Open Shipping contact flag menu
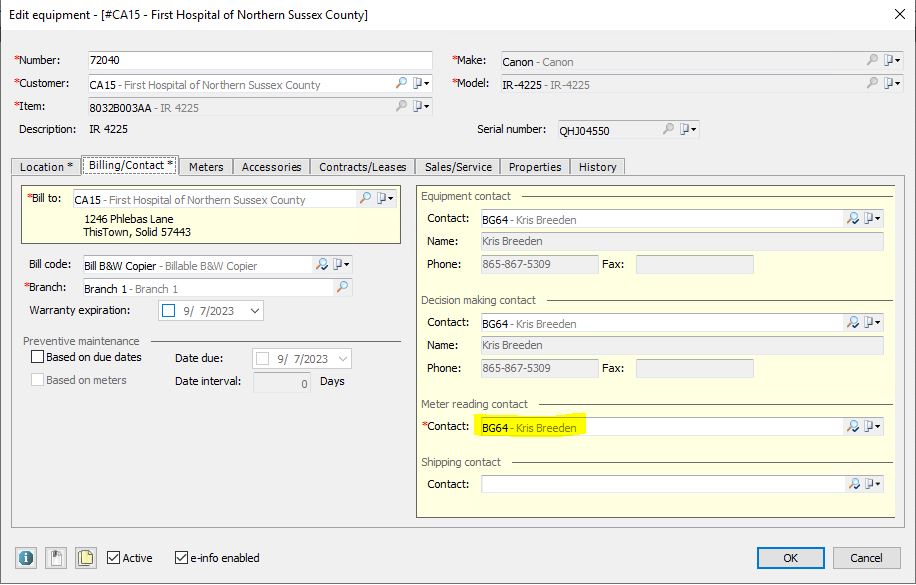 coord(873,484)
